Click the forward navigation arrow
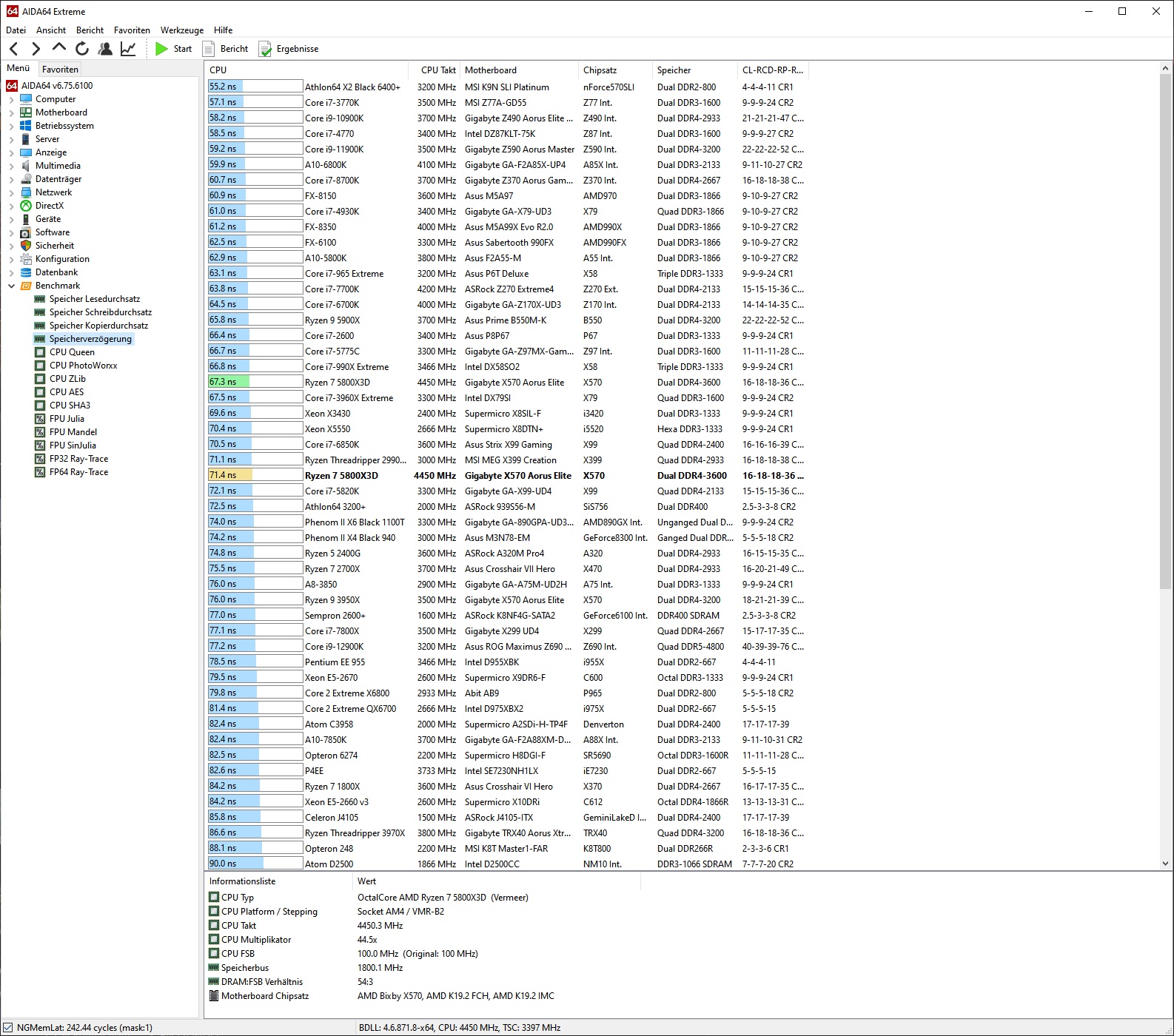Image resolution: width=1174 pixels, height=1036 pixels. point(36,49)
